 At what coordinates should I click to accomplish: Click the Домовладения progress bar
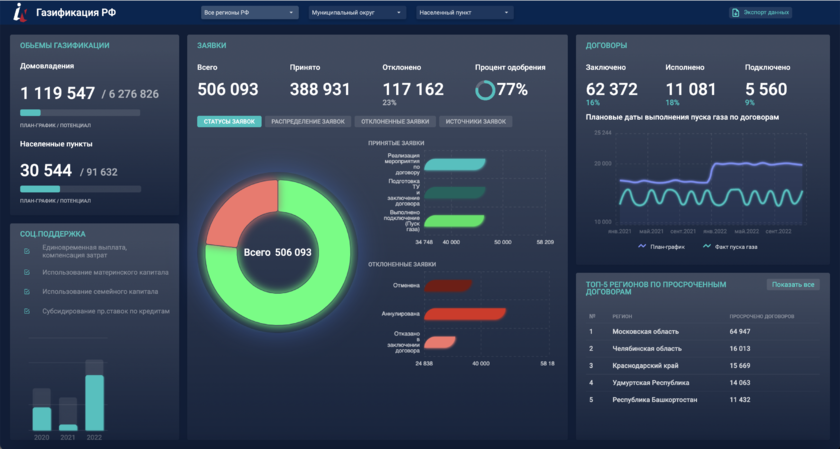tap(80, 113)
